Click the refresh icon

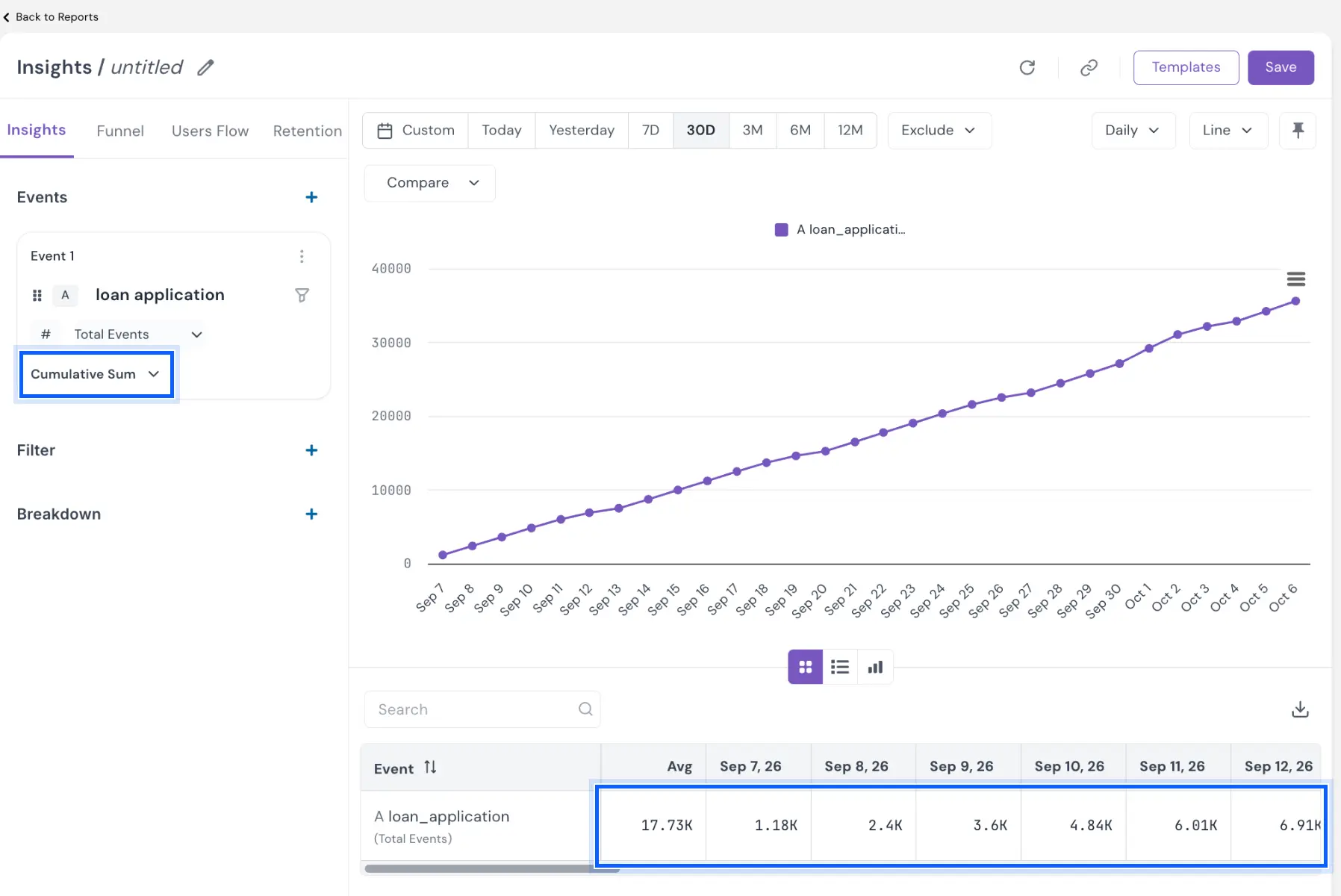(x=1027, y=67)
